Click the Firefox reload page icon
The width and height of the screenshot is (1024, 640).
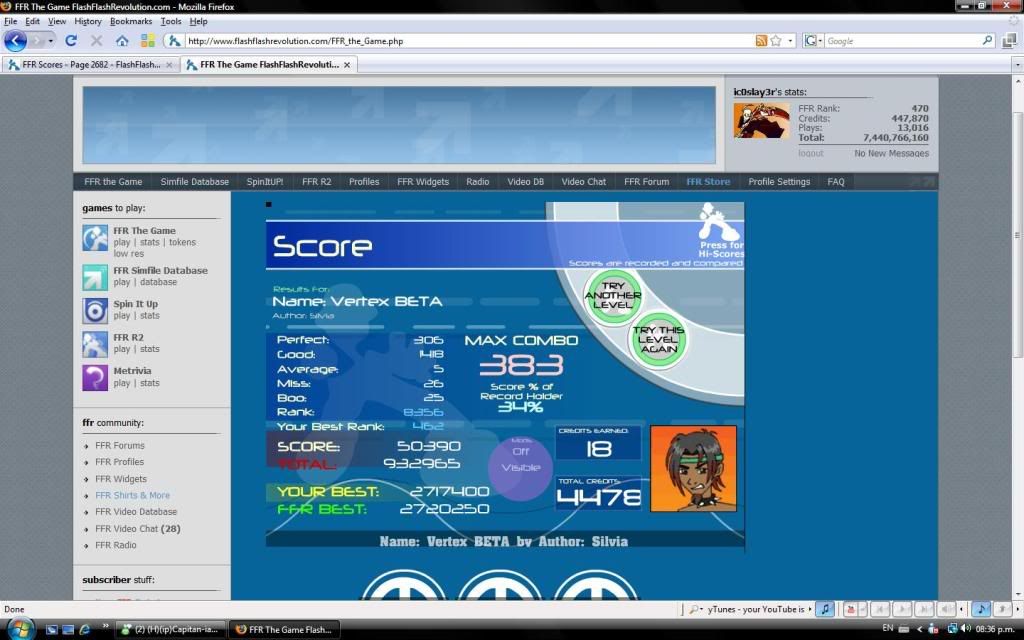(x=71, y=41)
